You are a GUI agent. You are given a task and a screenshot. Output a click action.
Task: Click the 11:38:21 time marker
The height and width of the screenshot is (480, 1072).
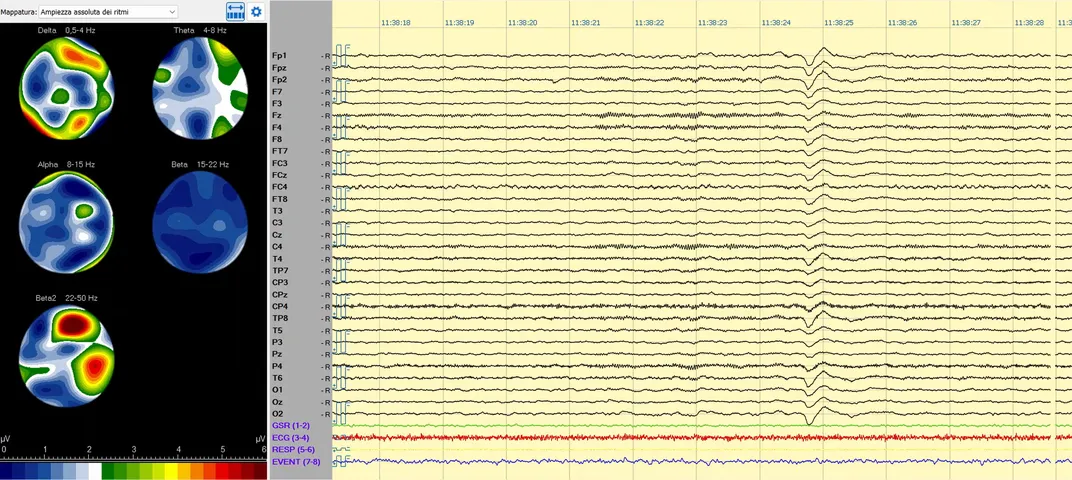(x=586, y=23)
